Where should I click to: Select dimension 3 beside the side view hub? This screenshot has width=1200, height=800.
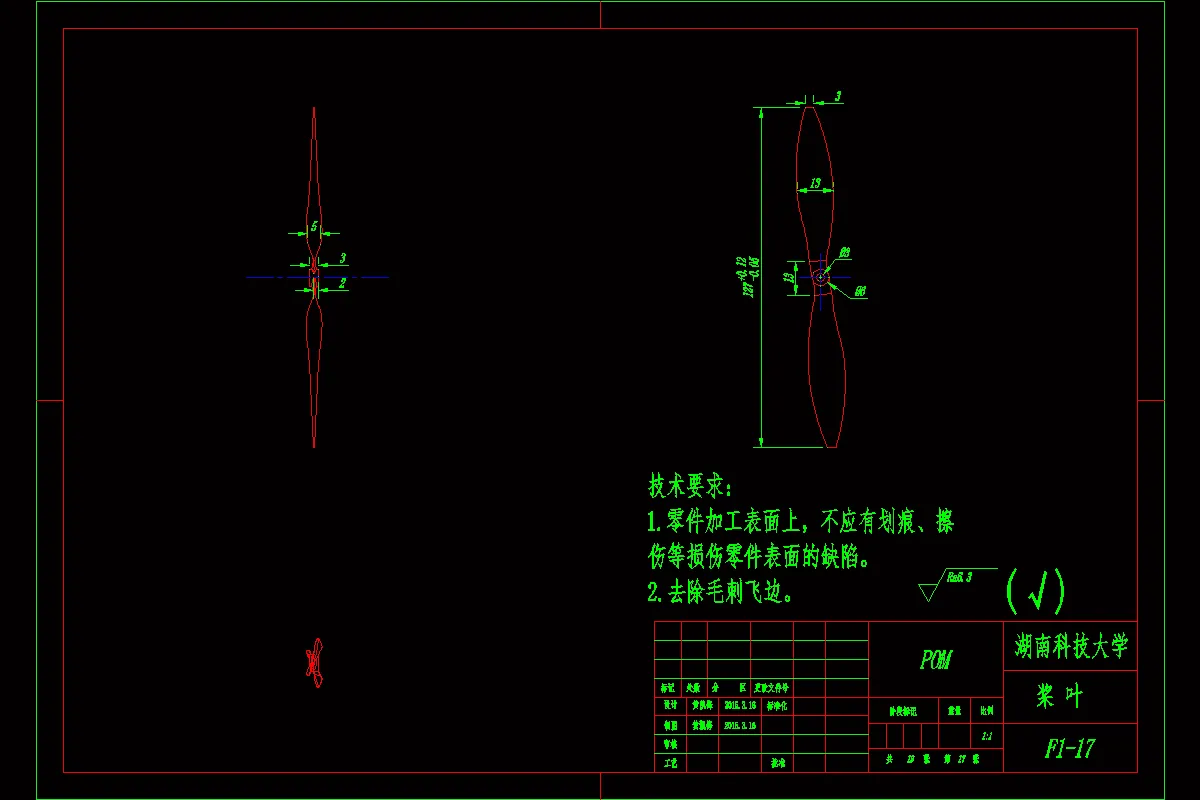coord(342,258)
